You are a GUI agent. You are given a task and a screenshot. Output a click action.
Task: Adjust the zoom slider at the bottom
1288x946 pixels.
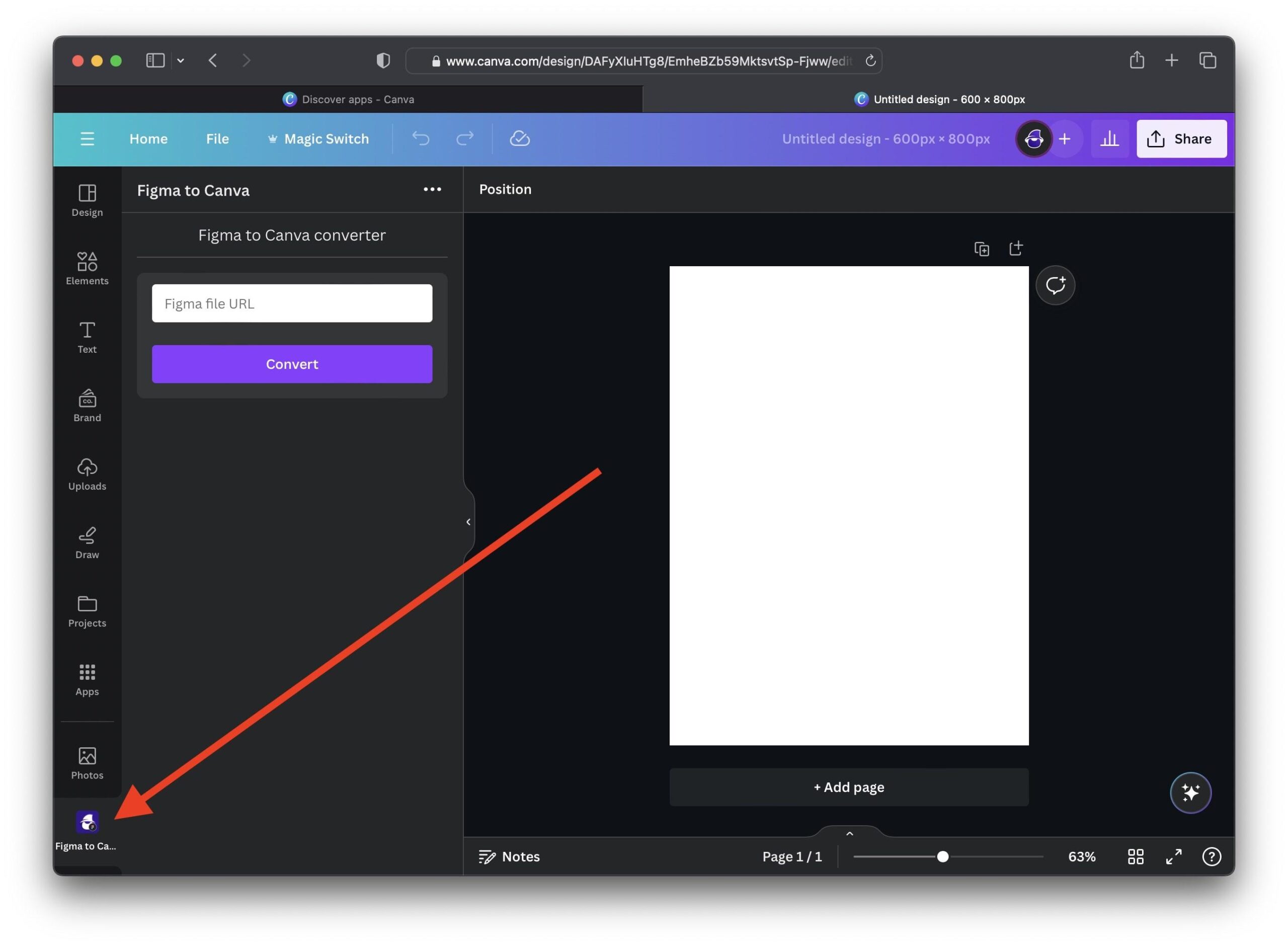pos(942,856)
